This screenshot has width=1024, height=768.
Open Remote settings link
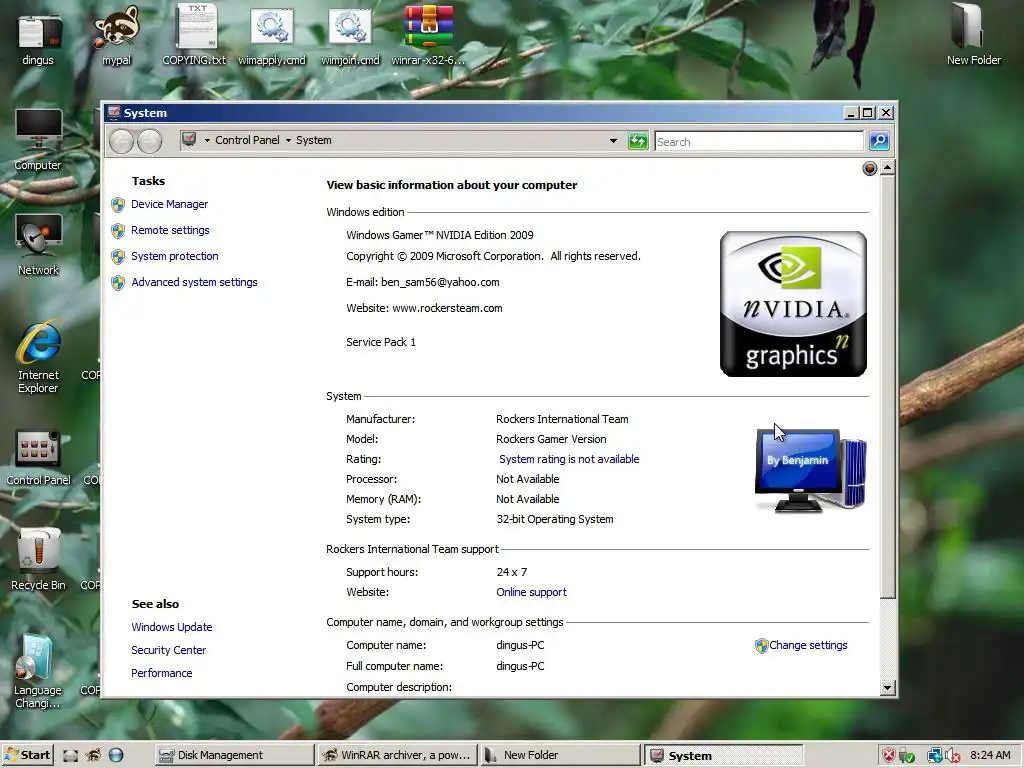tap(170, 231)
